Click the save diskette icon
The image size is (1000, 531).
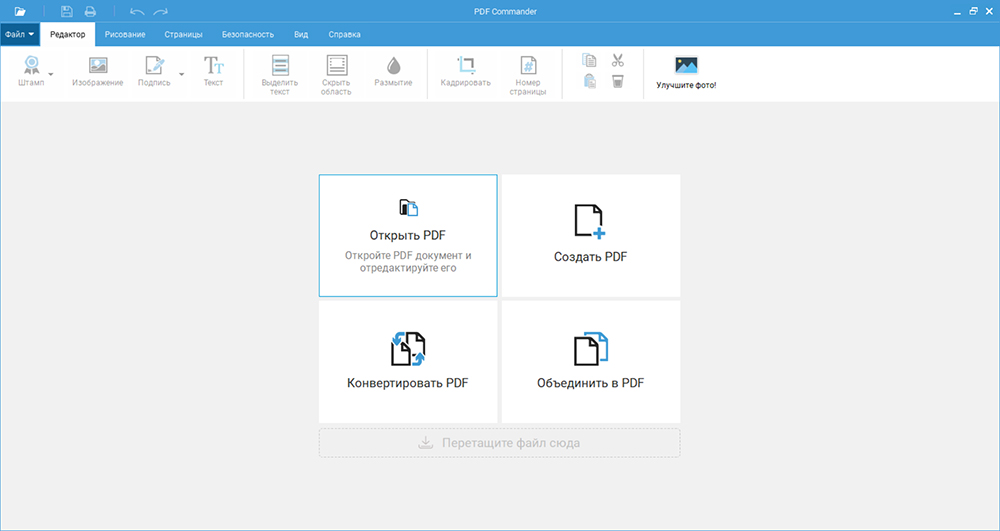(x=67, y=11)
